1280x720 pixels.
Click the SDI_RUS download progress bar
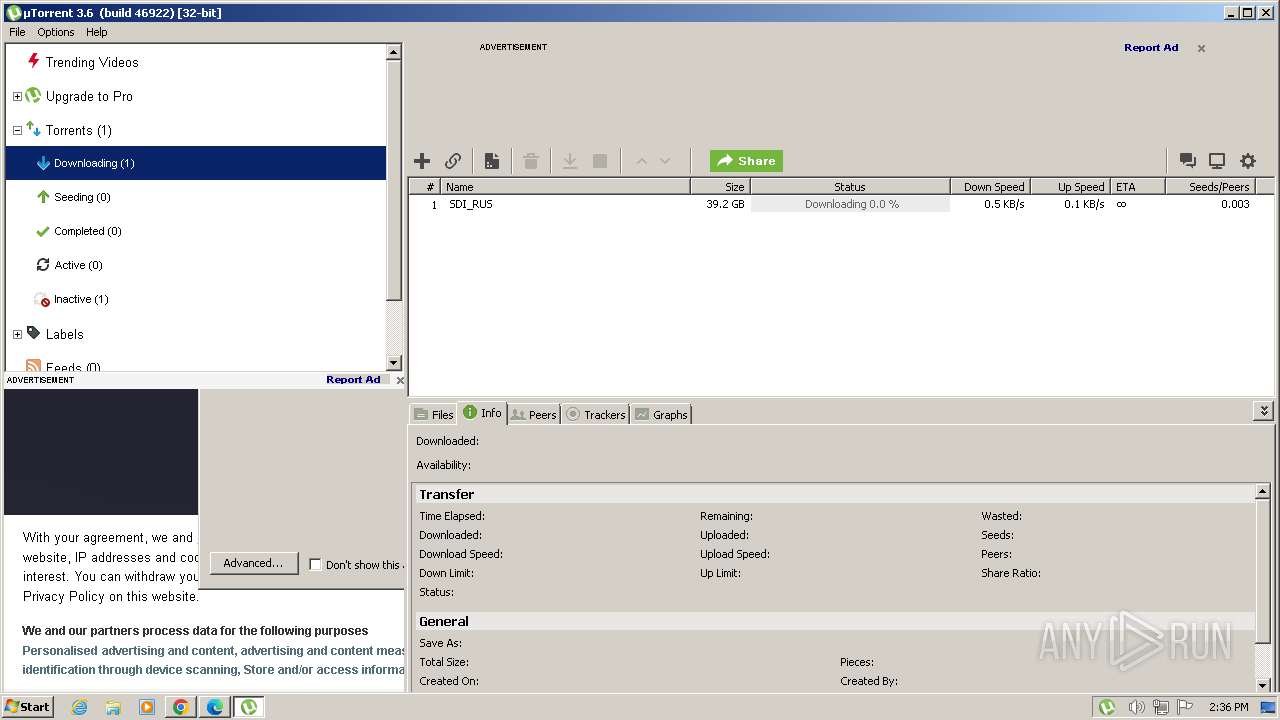coord(850,204)
